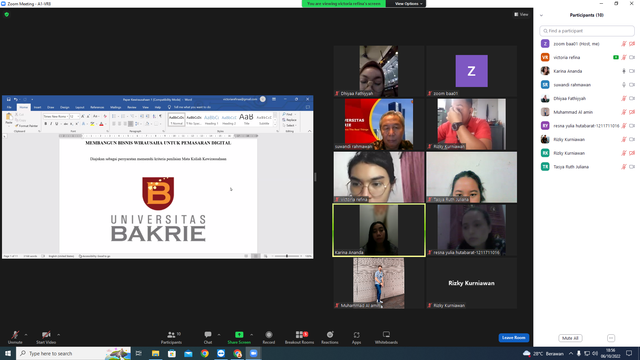Screen dimensions: 640x360
Task: Open Reactions in Zoom toolbar
Action: pos(330,337)
